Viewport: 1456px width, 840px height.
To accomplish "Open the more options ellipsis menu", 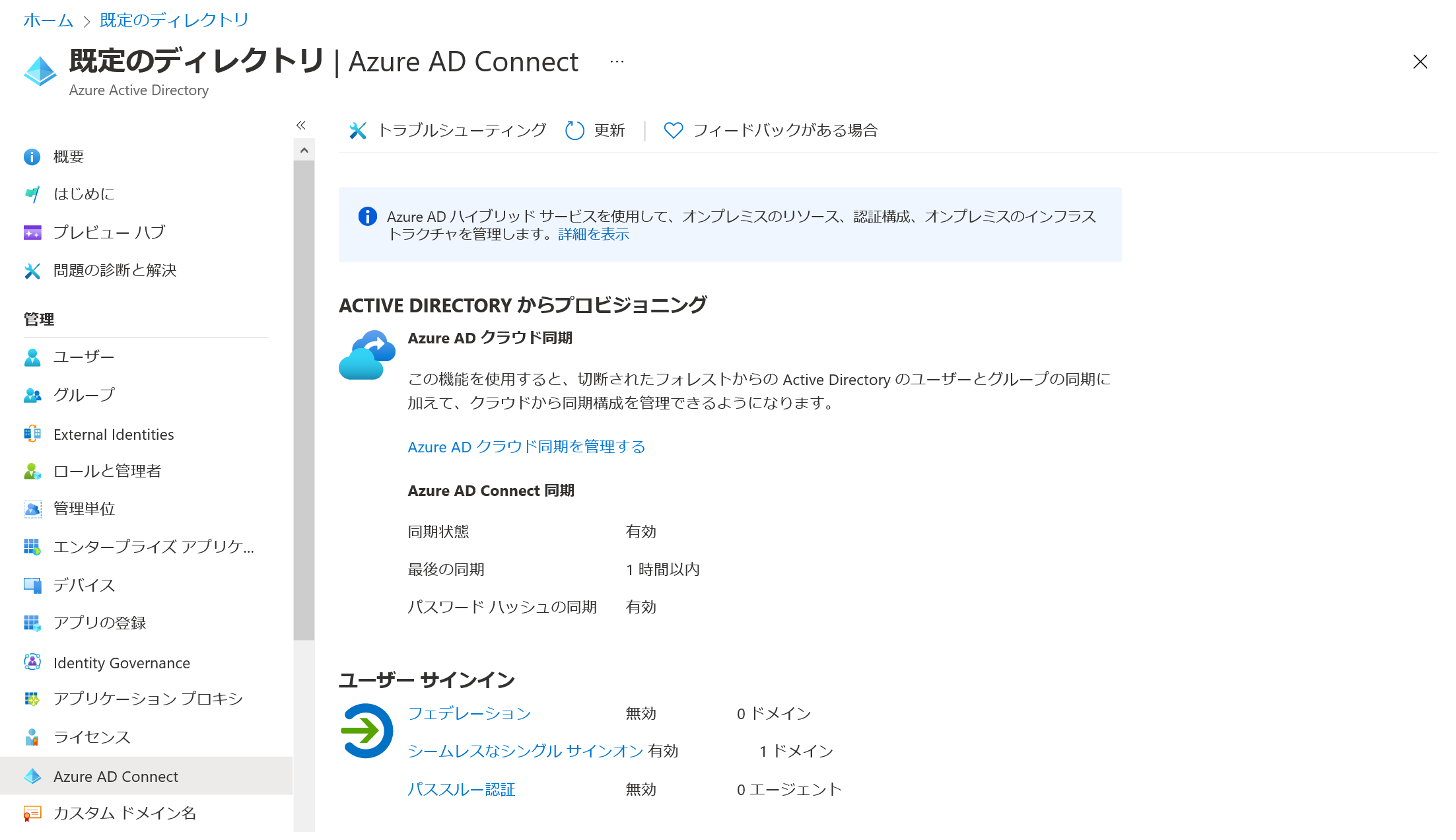I will 617,61.
